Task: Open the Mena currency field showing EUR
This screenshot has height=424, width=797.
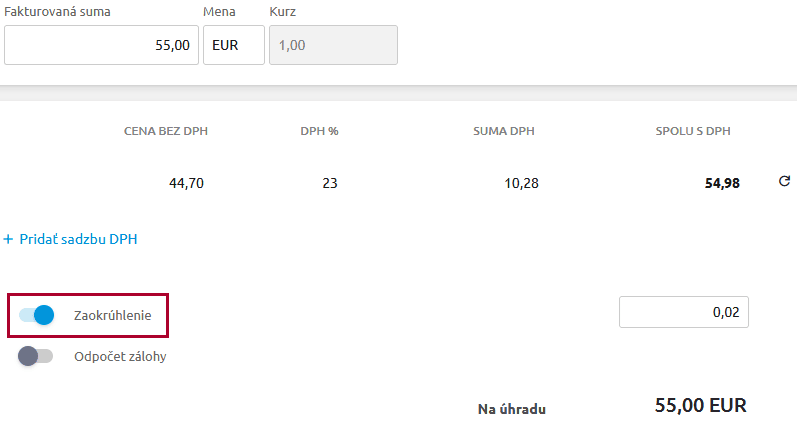Action: coord(233,45)
